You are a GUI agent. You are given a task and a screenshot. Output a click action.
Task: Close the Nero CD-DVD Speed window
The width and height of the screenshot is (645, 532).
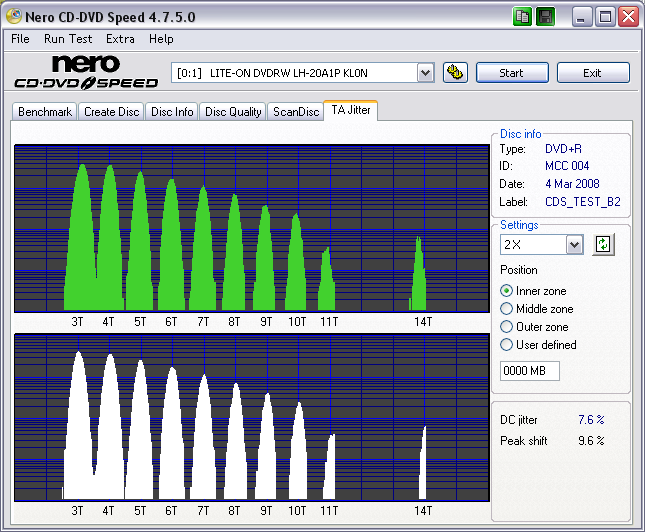click(629, 17)
